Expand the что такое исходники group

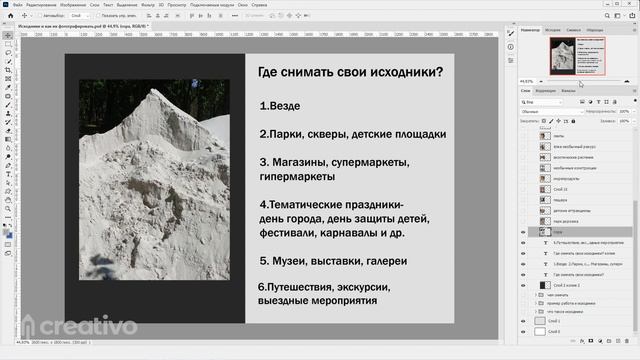[536, 312]
